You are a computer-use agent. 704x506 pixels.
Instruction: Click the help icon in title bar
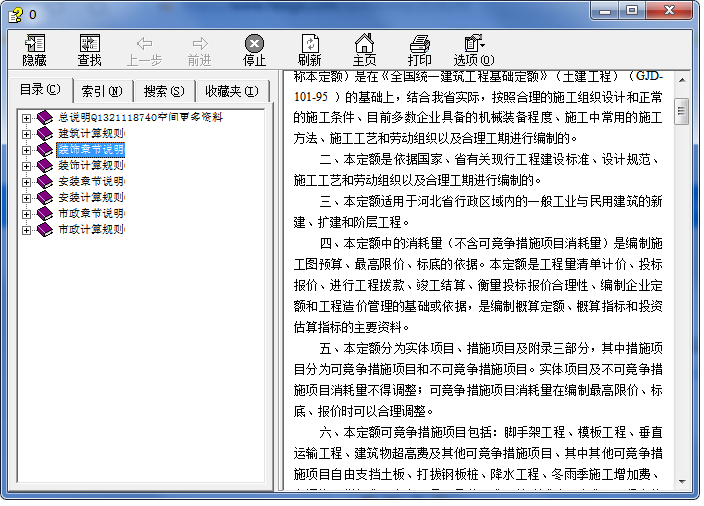tap(16, 15)
